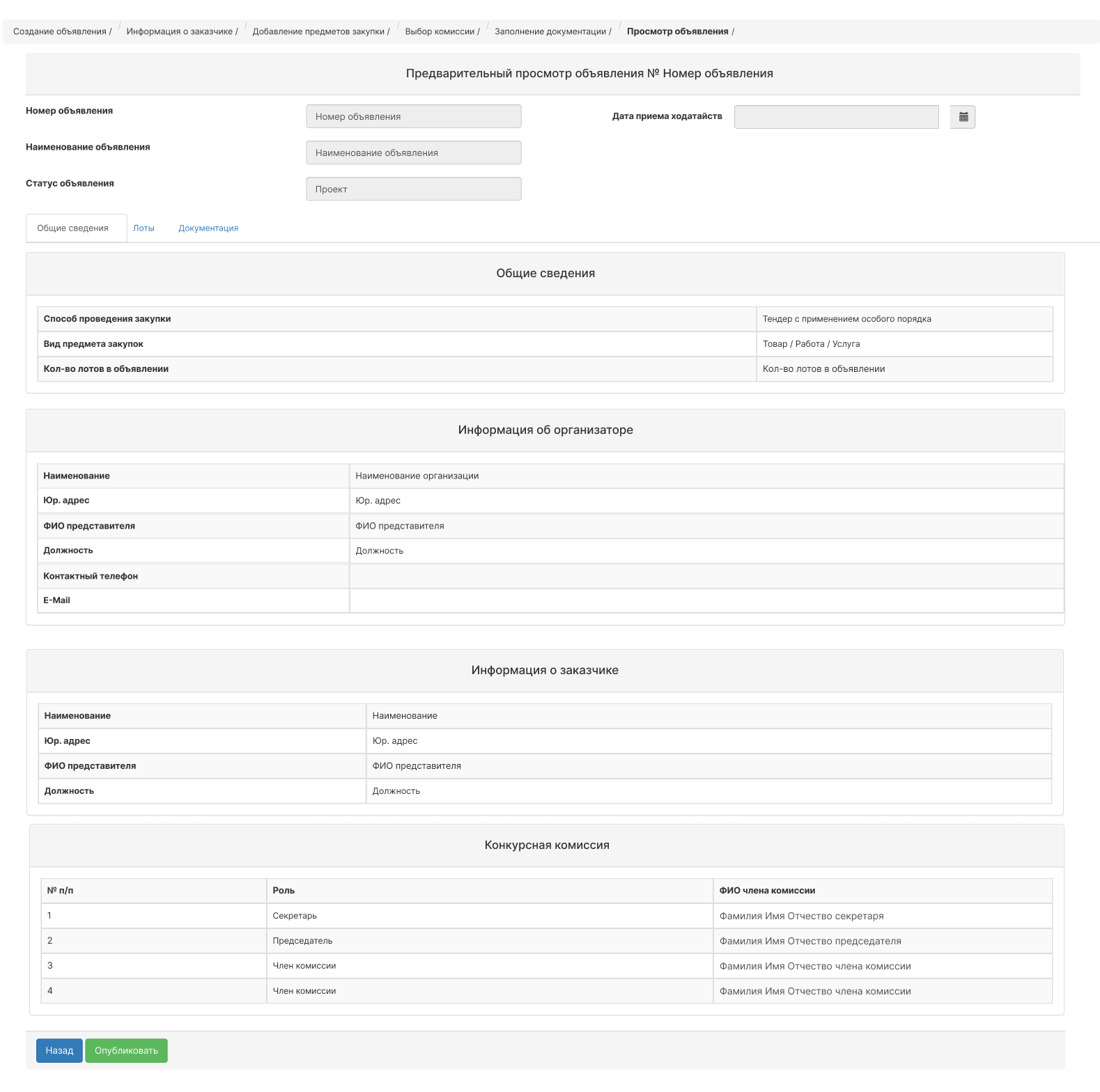The height and width of the screenshot is (1092, 1100).
Task: Go to 'Создание объявления' breadcrumb step
Action: click(x=60, y=31)
